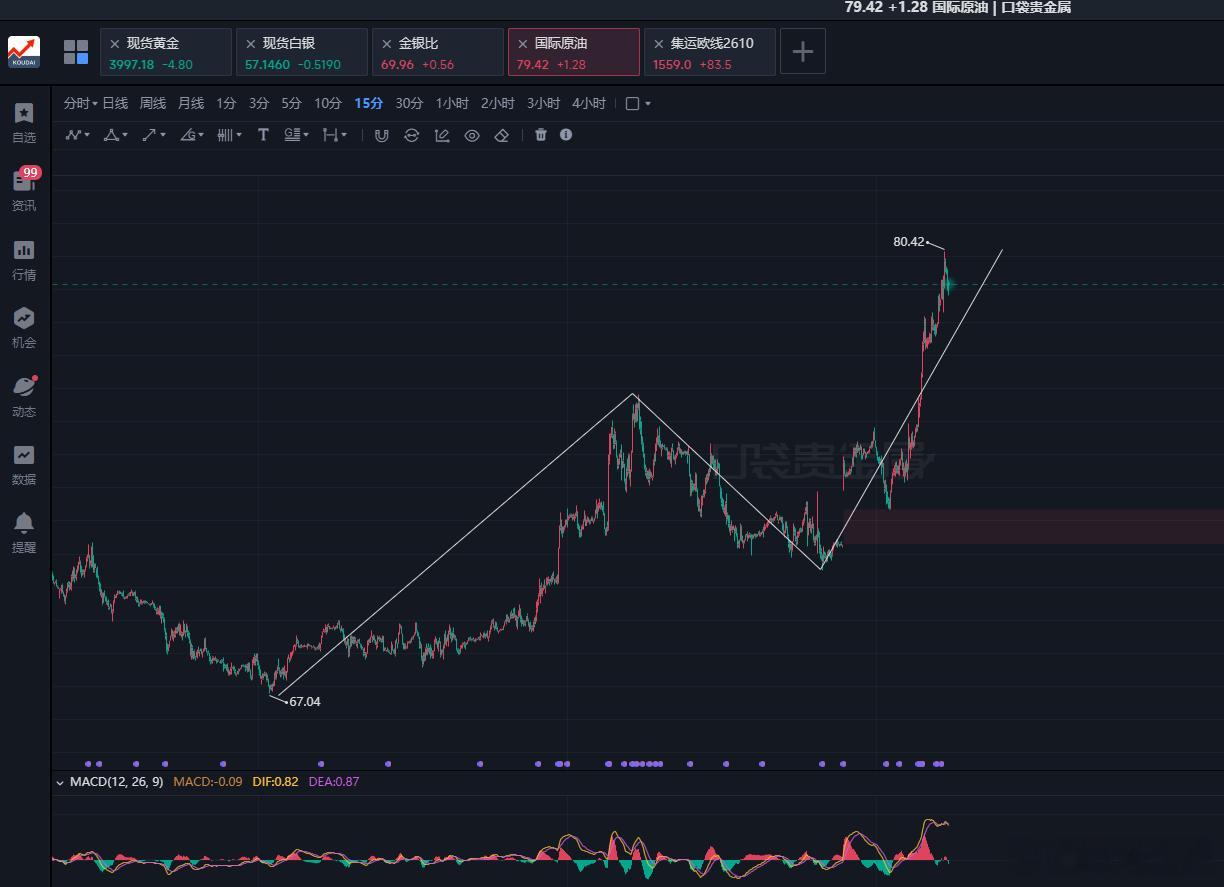The height and width of the screenshot is (887, 1224).
Task: Select 3小时 timeframe
Action: tap(544, 104)
